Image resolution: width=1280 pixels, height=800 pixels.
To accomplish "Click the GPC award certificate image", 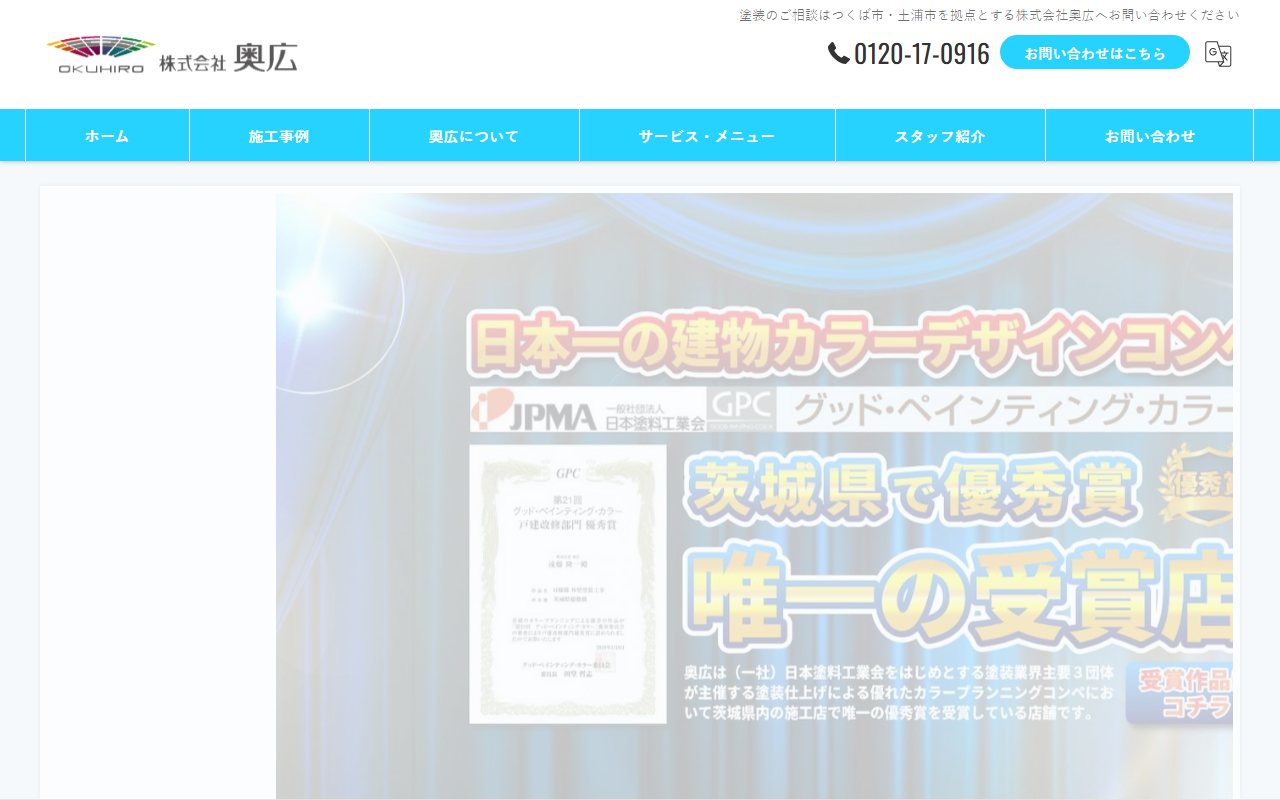I will point(568,584).
